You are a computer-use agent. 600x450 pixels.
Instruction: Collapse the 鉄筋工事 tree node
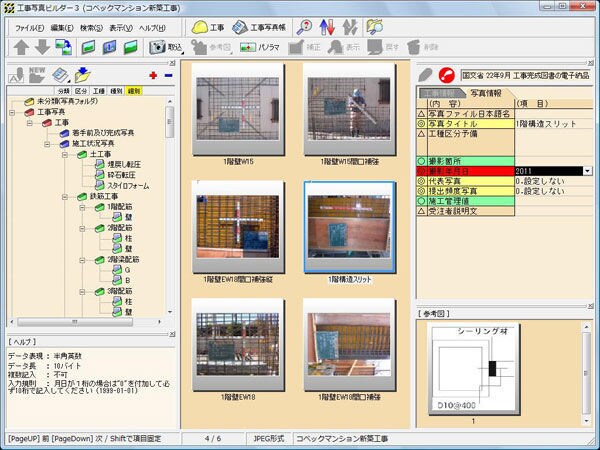pyautogui.click(x=65, y=197)
